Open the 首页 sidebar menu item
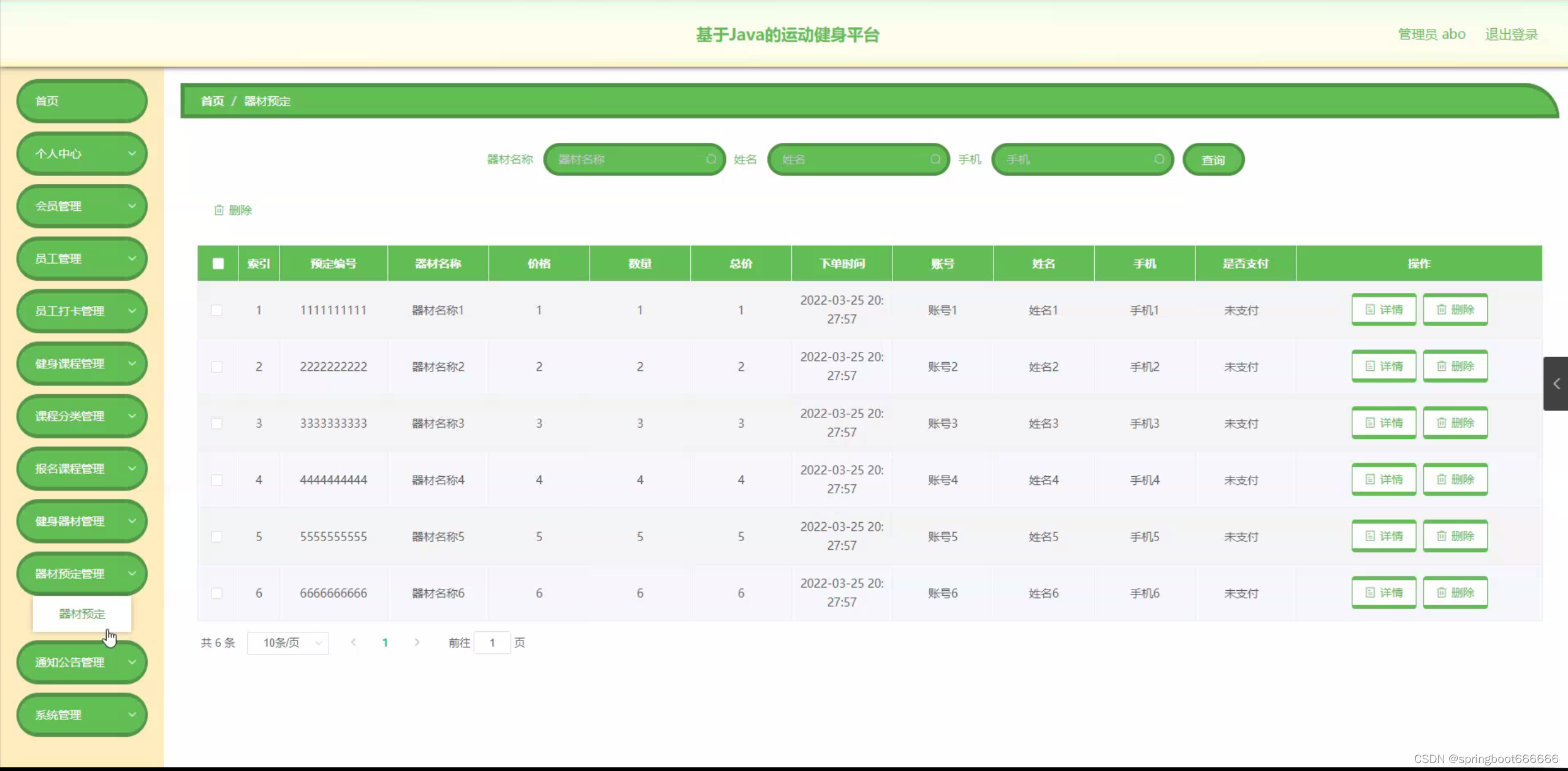This screenshot has height=771, width=1568. pyautogui.click(x=82, y=101)
